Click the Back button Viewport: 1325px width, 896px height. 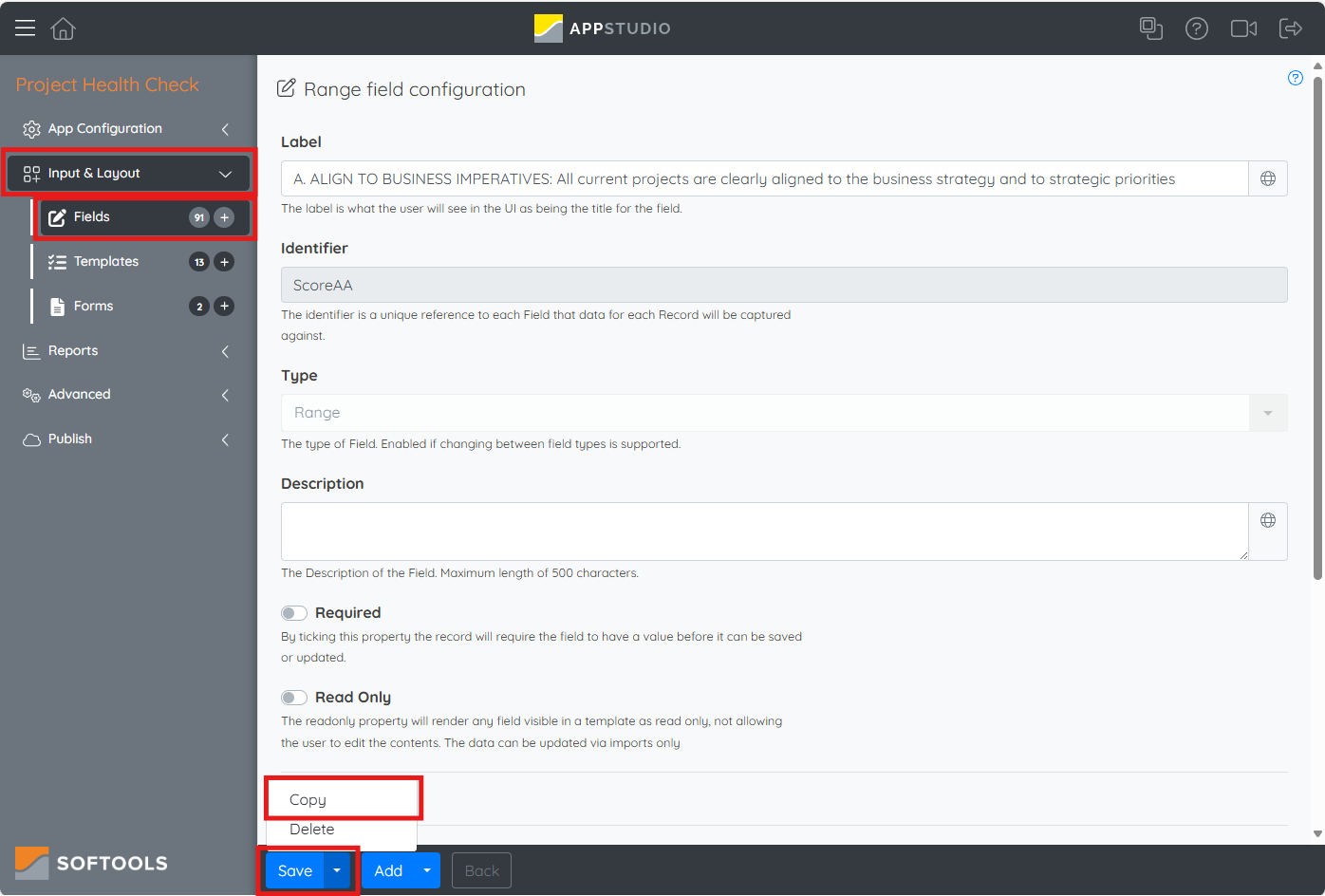(481, 870)
